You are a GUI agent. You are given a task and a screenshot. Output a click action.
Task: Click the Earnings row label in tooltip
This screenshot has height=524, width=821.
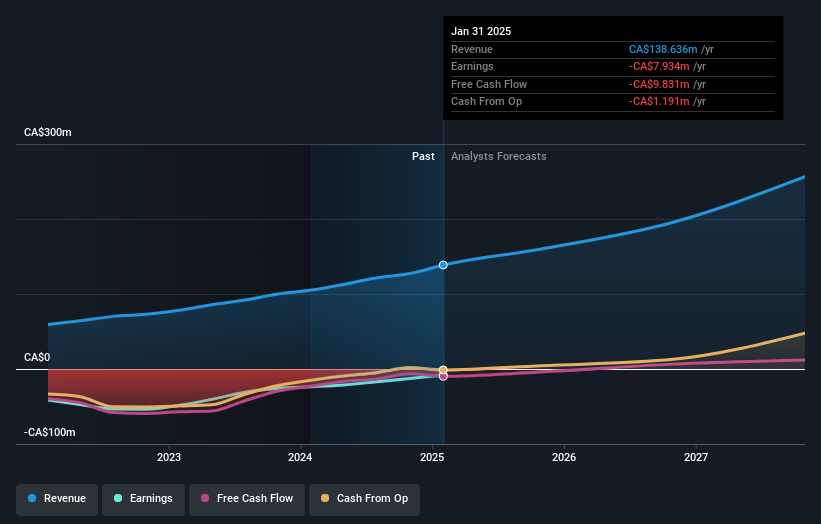click(x=472, y=66)
